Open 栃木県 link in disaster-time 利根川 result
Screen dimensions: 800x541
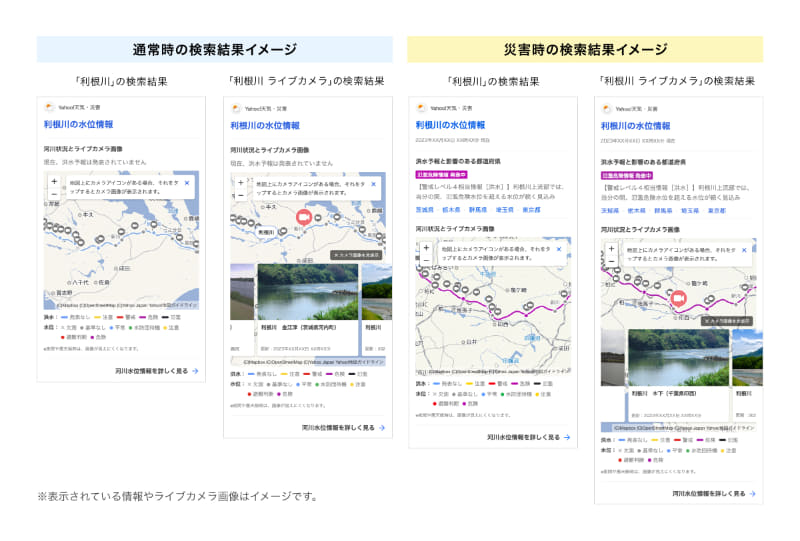451,210
